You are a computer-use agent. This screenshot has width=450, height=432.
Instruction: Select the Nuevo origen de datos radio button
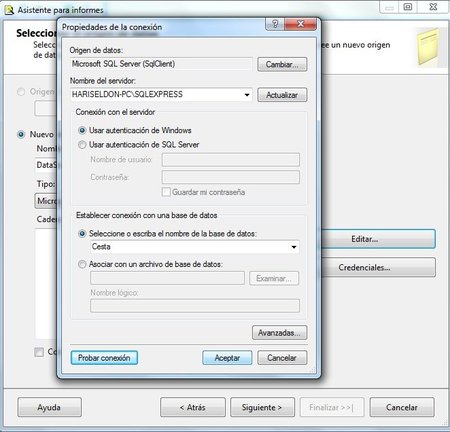coord(21,134)
